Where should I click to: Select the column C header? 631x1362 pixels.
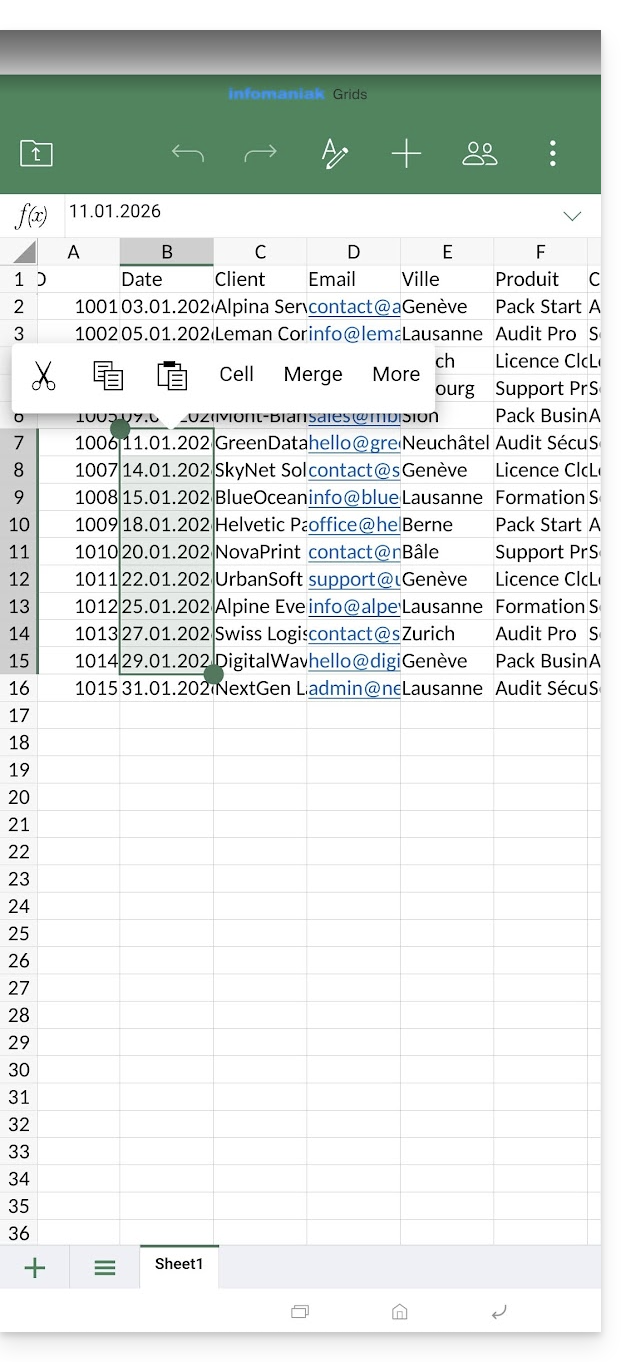coord(260,252)
